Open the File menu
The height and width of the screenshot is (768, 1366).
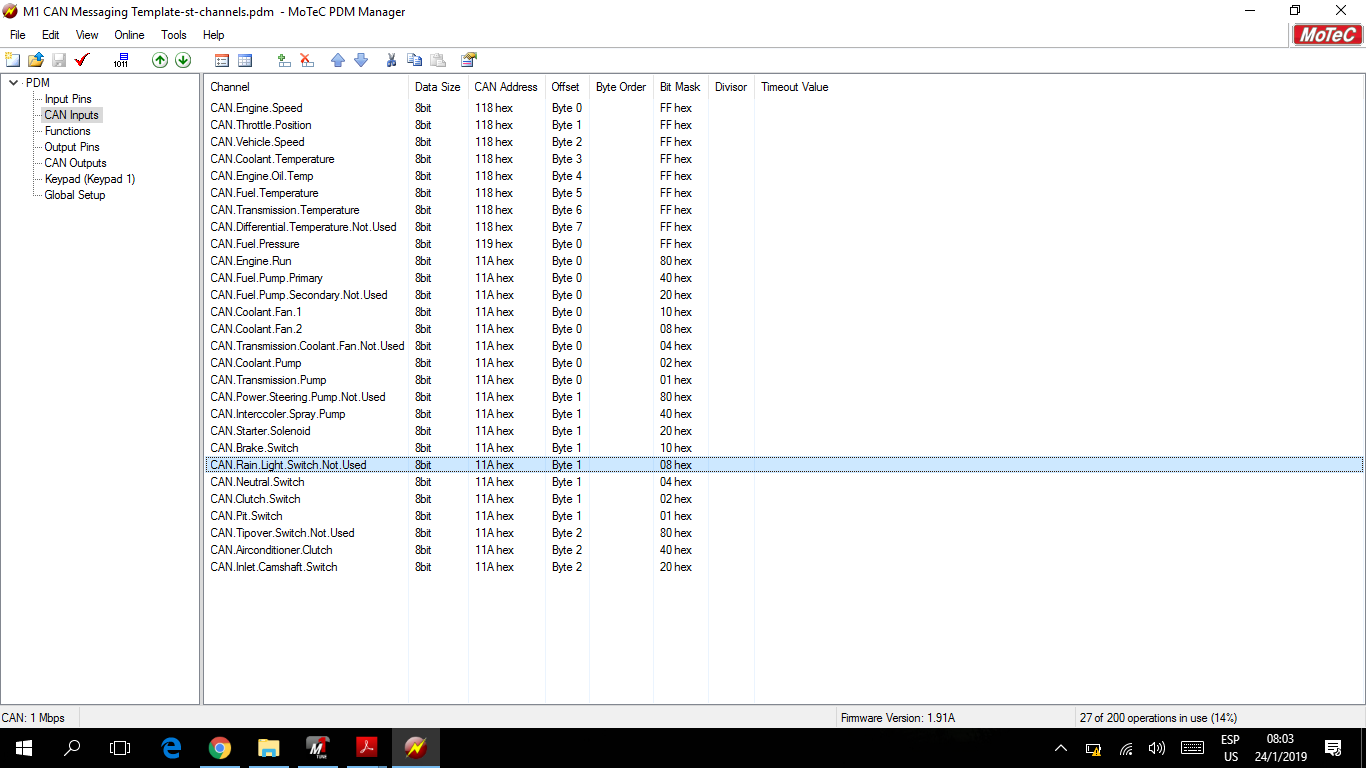point(18,35)
